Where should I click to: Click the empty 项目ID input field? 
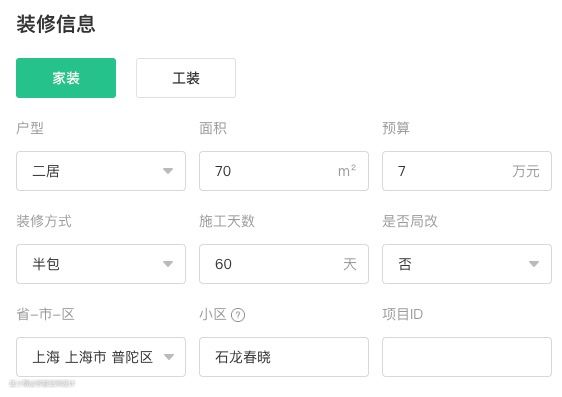tap(467, 357)
